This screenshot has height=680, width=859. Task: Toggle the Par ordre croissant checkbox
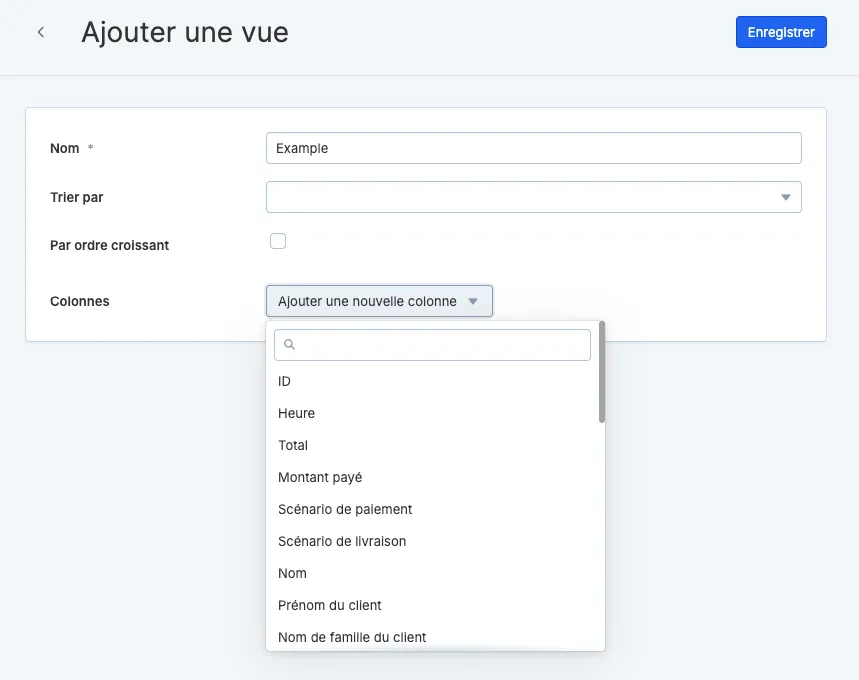click(278, 241)
